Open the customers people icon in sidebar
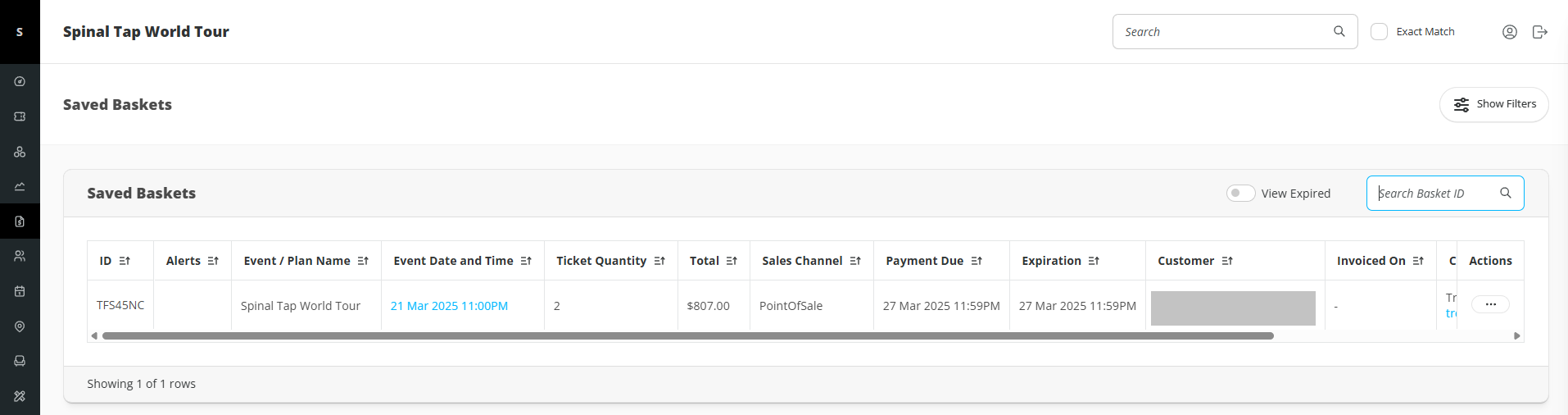Screen dimensions: 1568x415 [x=20, y=256]
